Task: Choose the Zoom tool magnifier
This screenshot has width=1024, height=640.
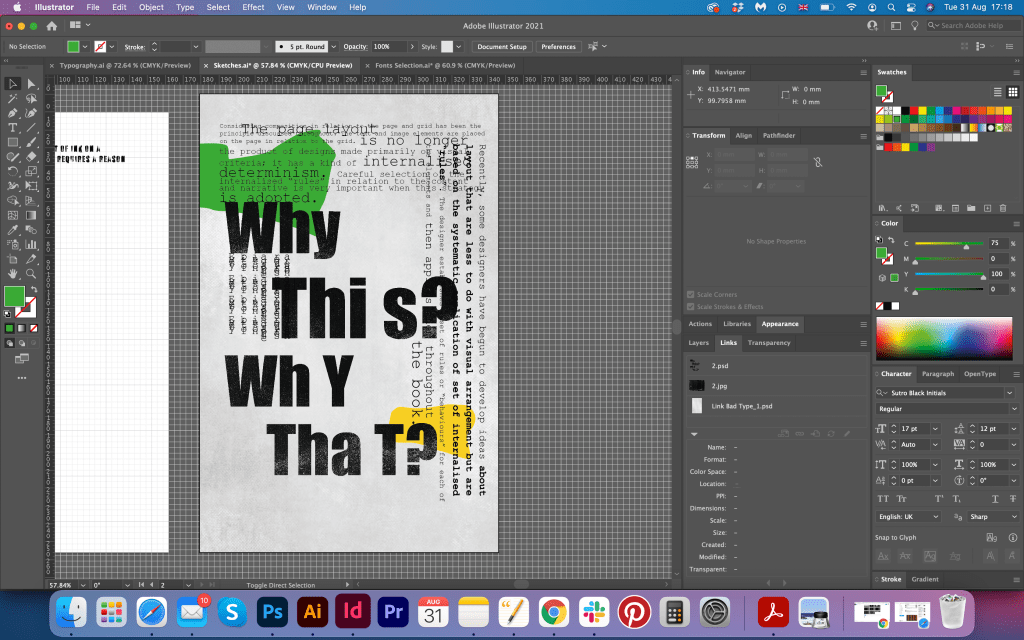Action: [x=31, y=272]
